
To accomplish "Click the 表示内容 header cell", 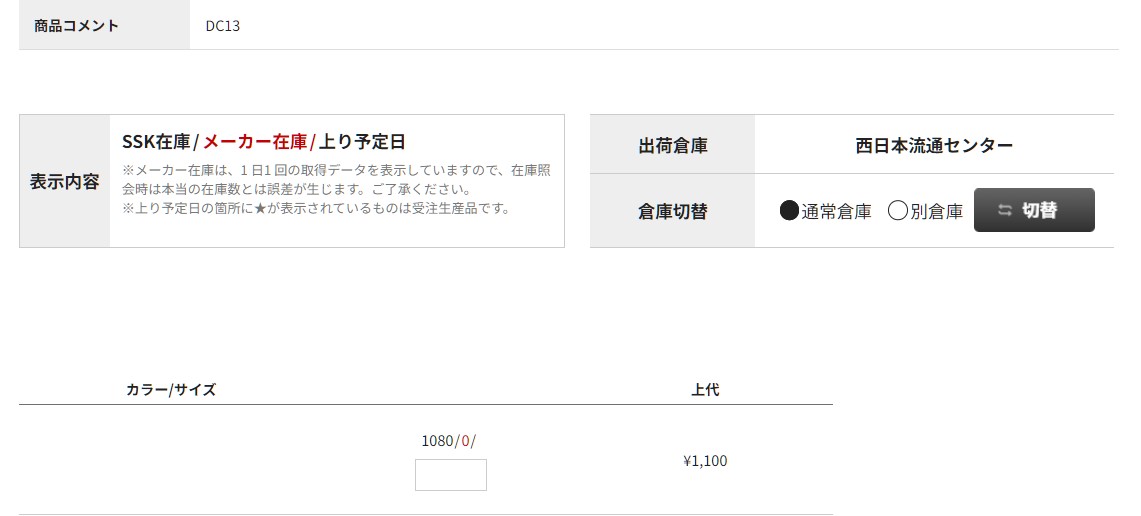I will coord(65,181).
